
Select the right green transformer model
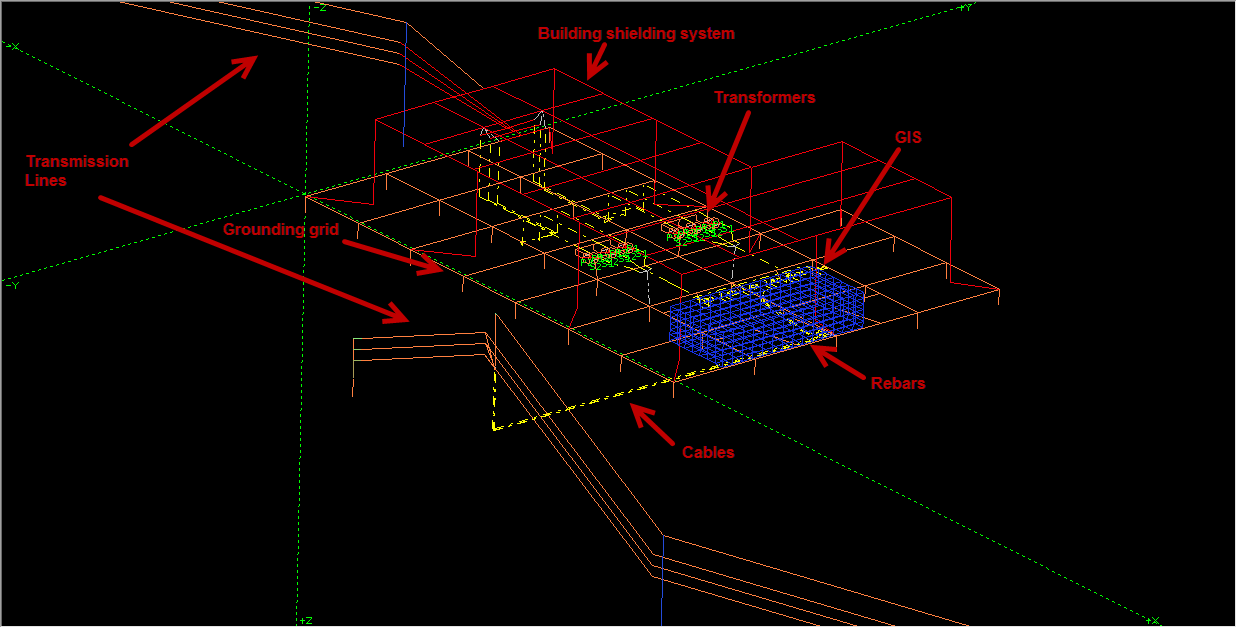click(698, 232)
